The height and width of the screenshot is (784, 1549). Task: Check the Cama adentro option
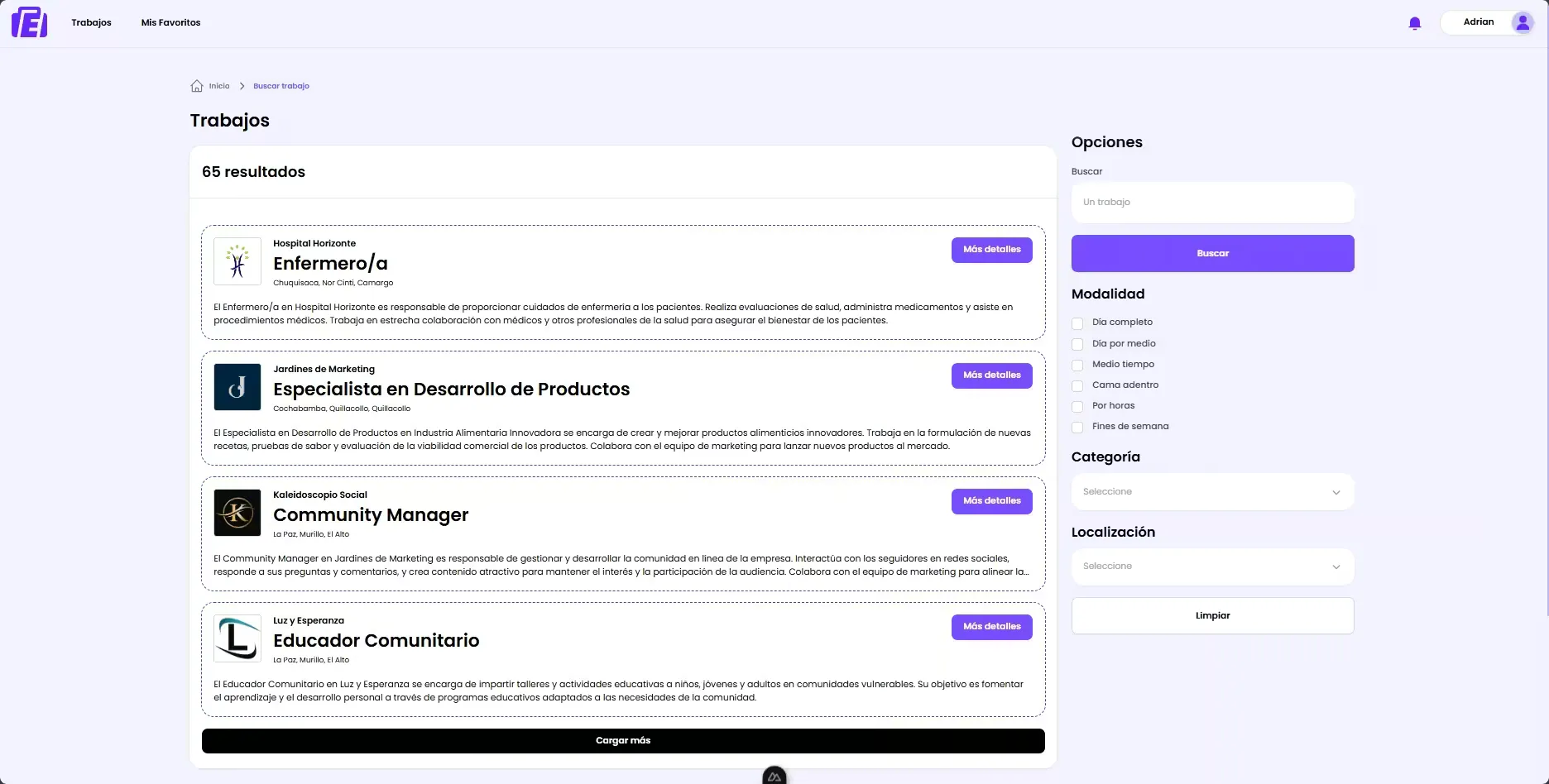tap(1077, 386)
